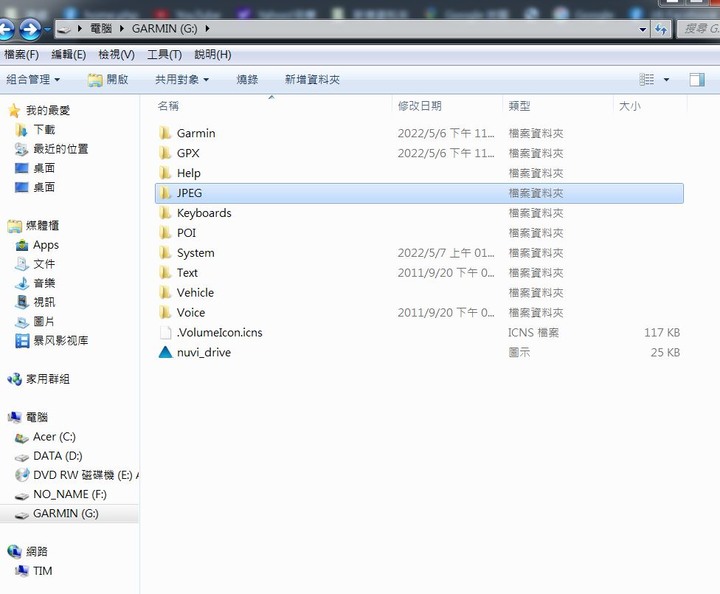
Task: Open the DATA (D:) drive
Action: [58, 456]
